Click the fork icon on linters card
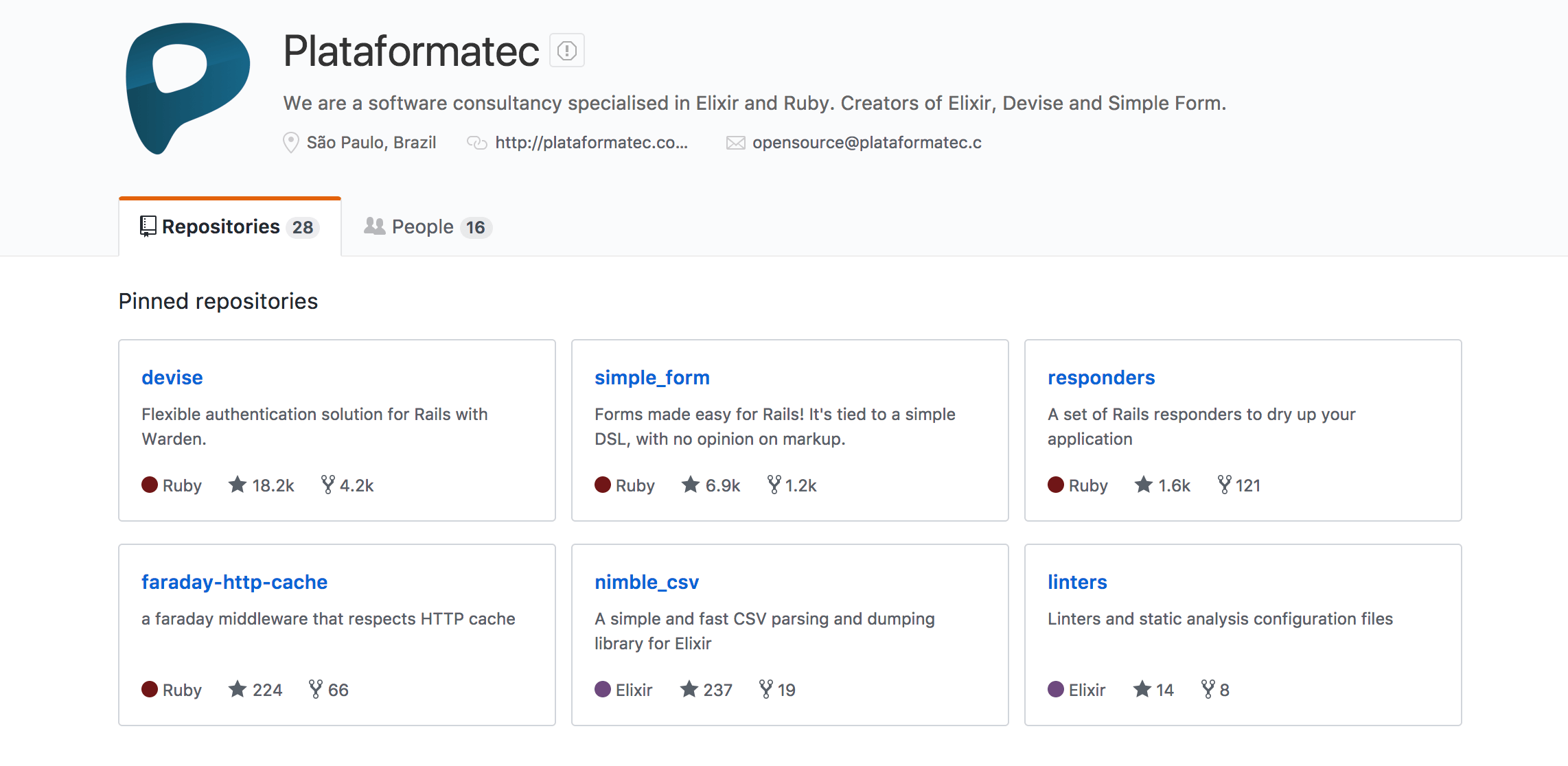Viewport: 1568px width, 766px height. coord(1208,689)
